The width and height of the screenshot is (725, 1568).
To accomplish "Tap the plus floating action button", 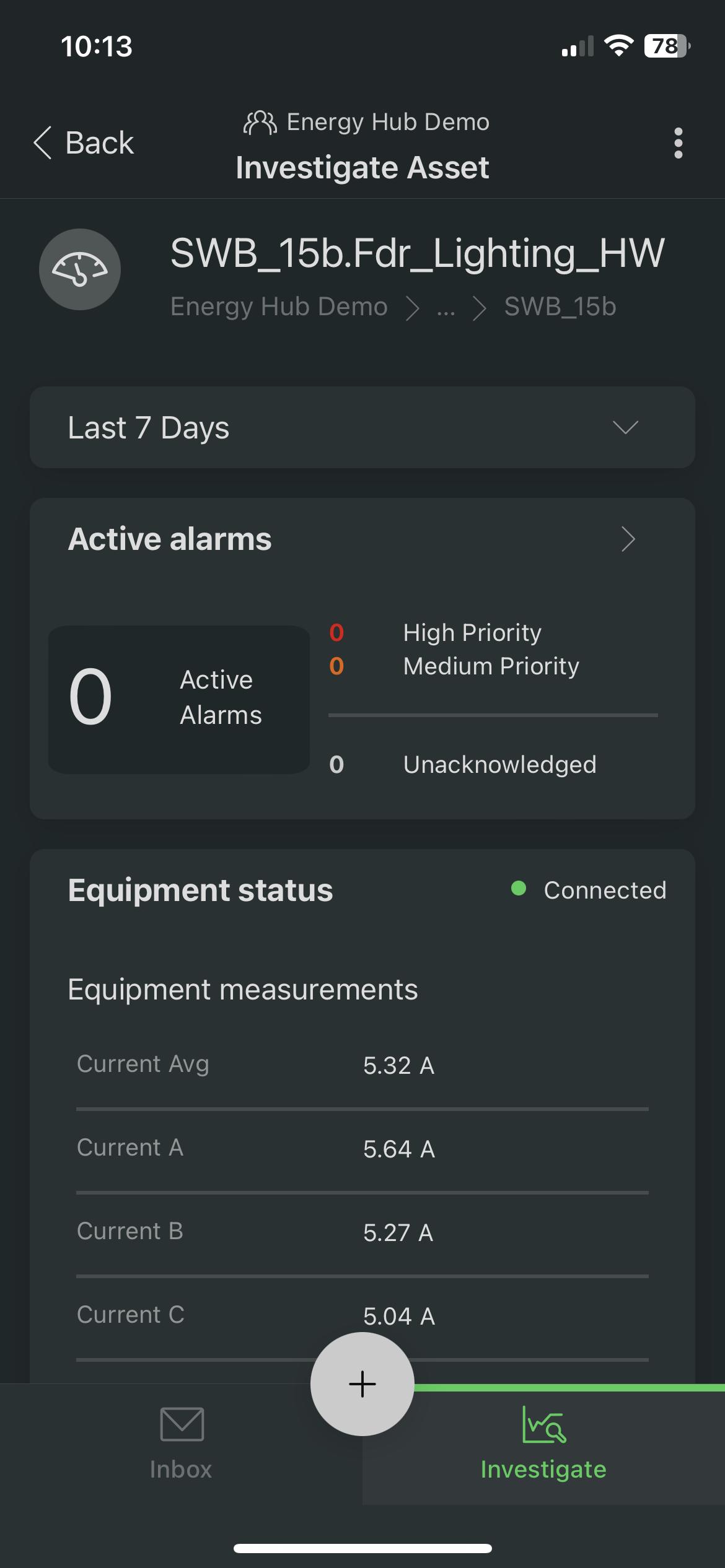I will pyautogui.click(x=362, y=1383).
